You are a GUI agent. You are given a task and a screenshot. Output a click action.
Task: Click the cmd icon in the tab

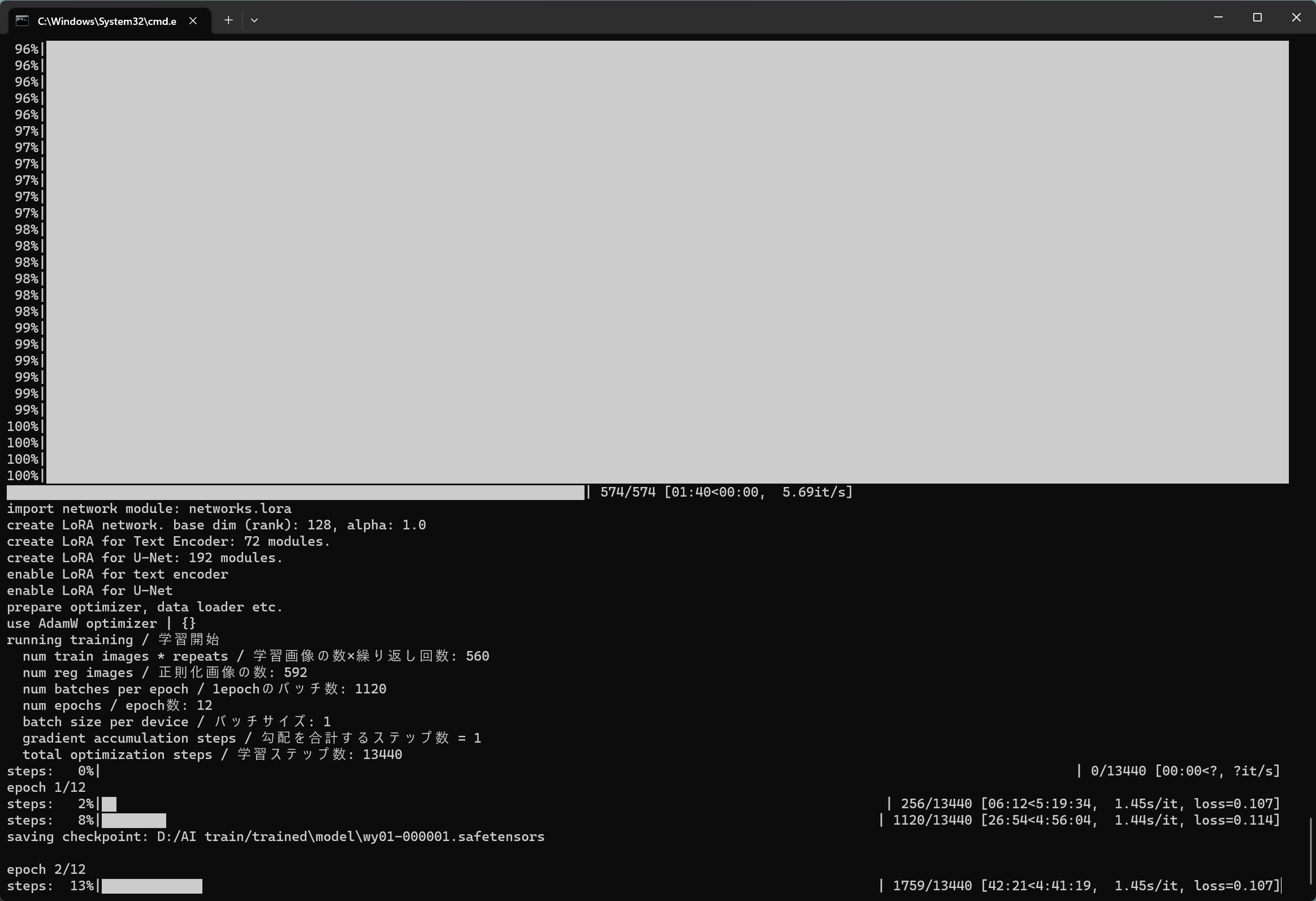pyautogui.click(x=22, y=21)
